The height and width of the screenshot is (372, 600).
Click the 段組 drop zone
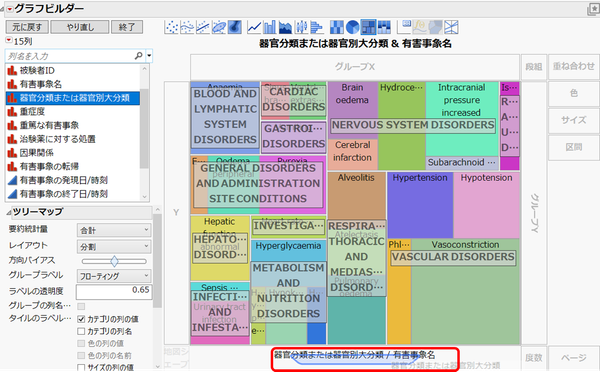point(533,67)
